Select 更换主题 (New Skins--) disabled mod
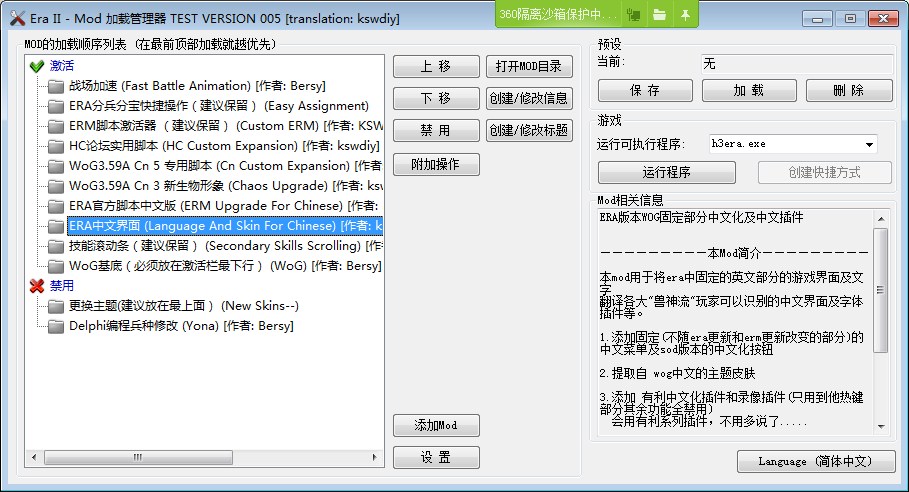The image size is (909, 492). click(x=184, y=306)
